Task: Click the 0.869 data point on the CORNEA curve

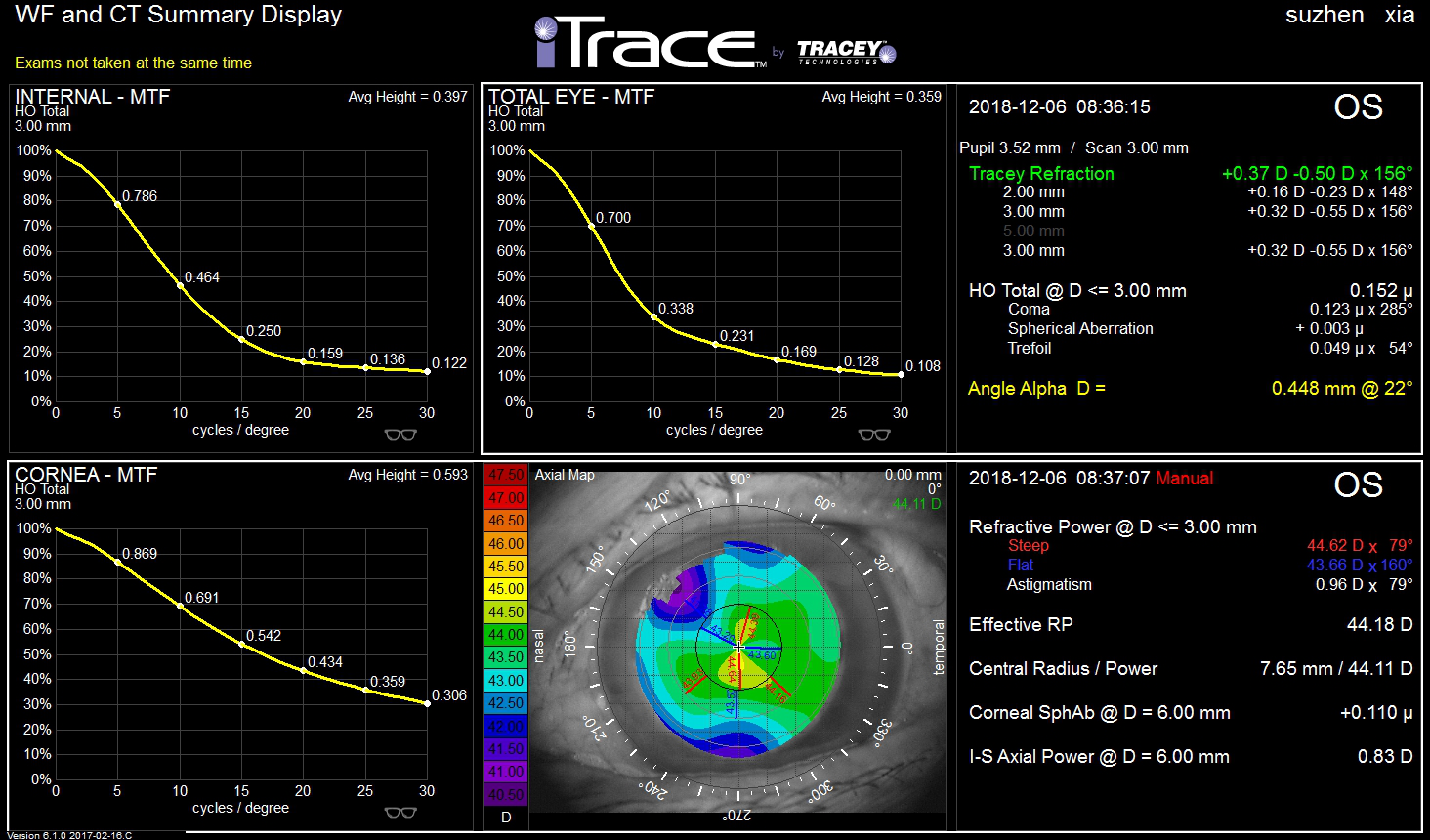Action: (118, 562)
